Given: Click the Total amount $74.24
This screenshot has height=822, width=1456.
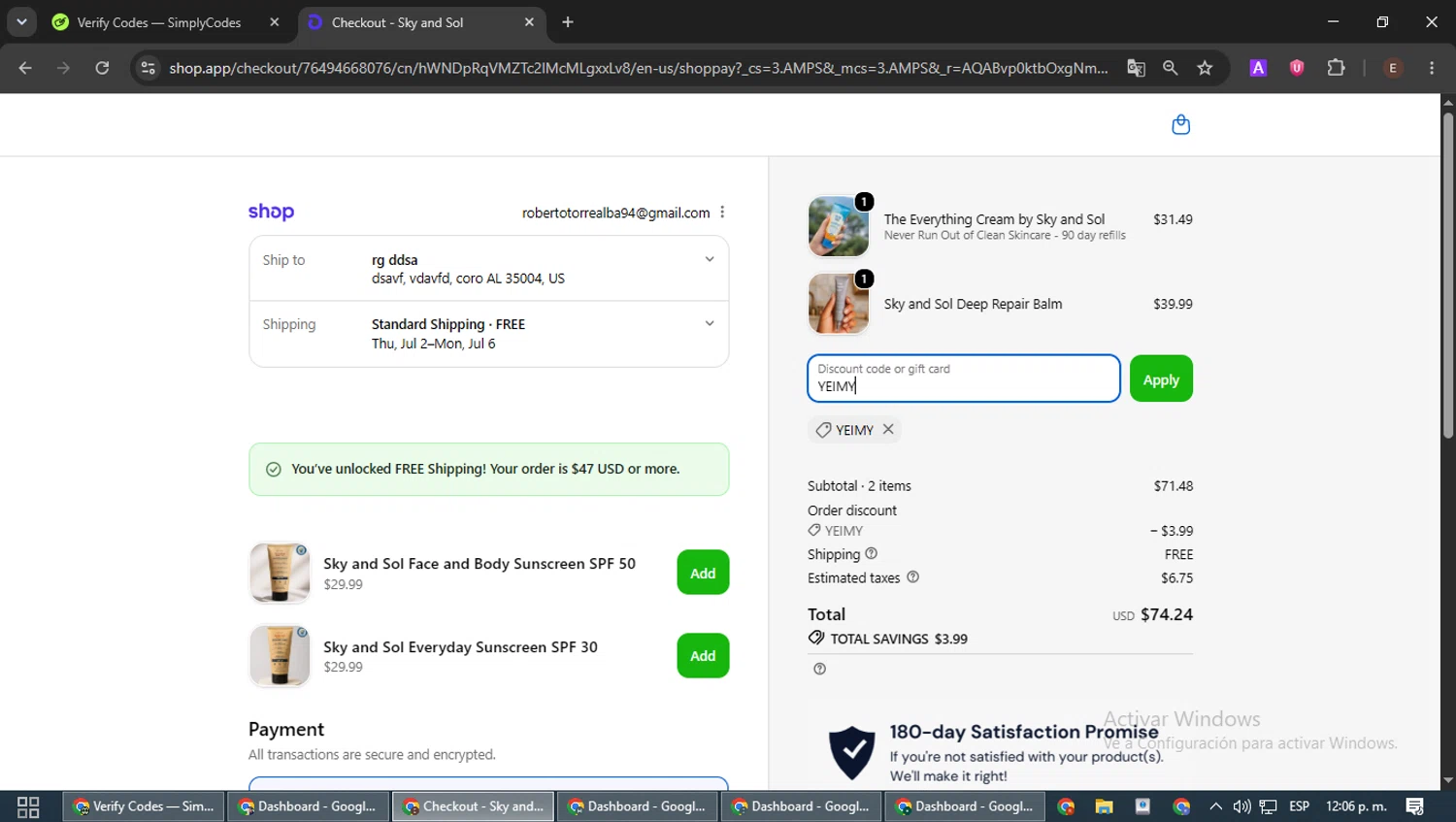Looking at the screenshot, I should (1167, 614).
